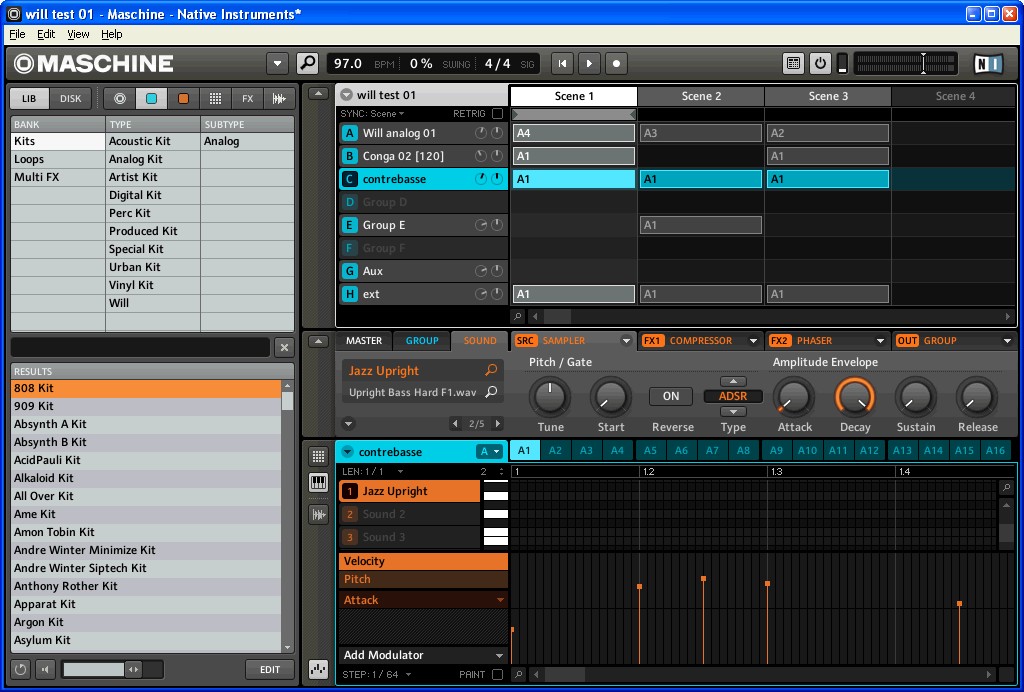
Task: Click the piano keyboard icon beside the pattern editor
Action: pos(318,482)
